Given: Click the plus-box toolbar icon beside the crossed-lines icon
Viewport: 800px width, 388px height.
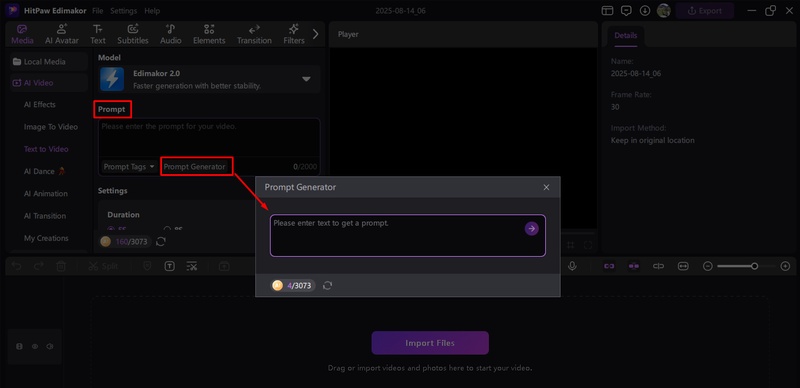Looking at the screenshot, I should (x=223, y=266).
